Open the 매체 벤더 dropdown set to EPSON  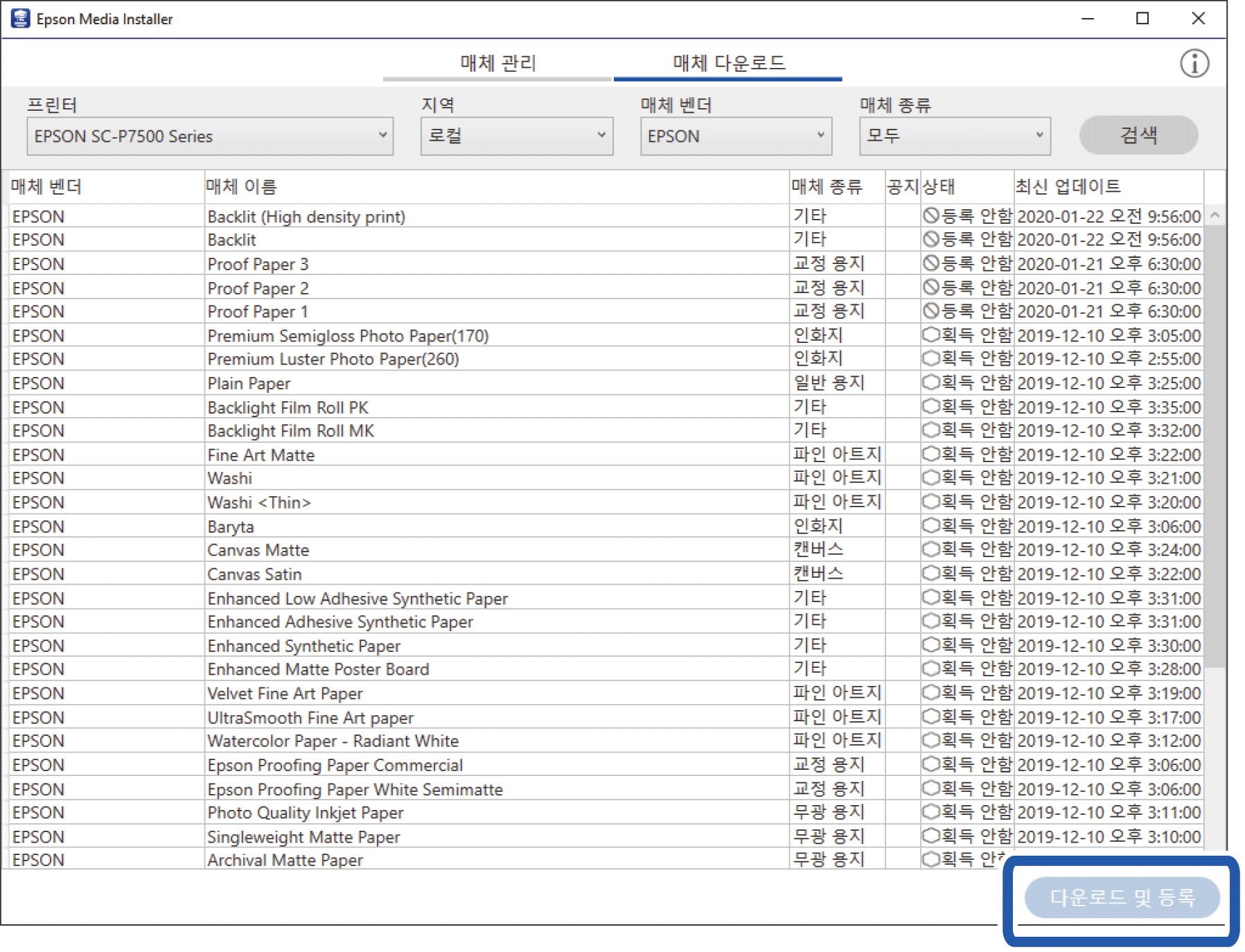point(735,136)
